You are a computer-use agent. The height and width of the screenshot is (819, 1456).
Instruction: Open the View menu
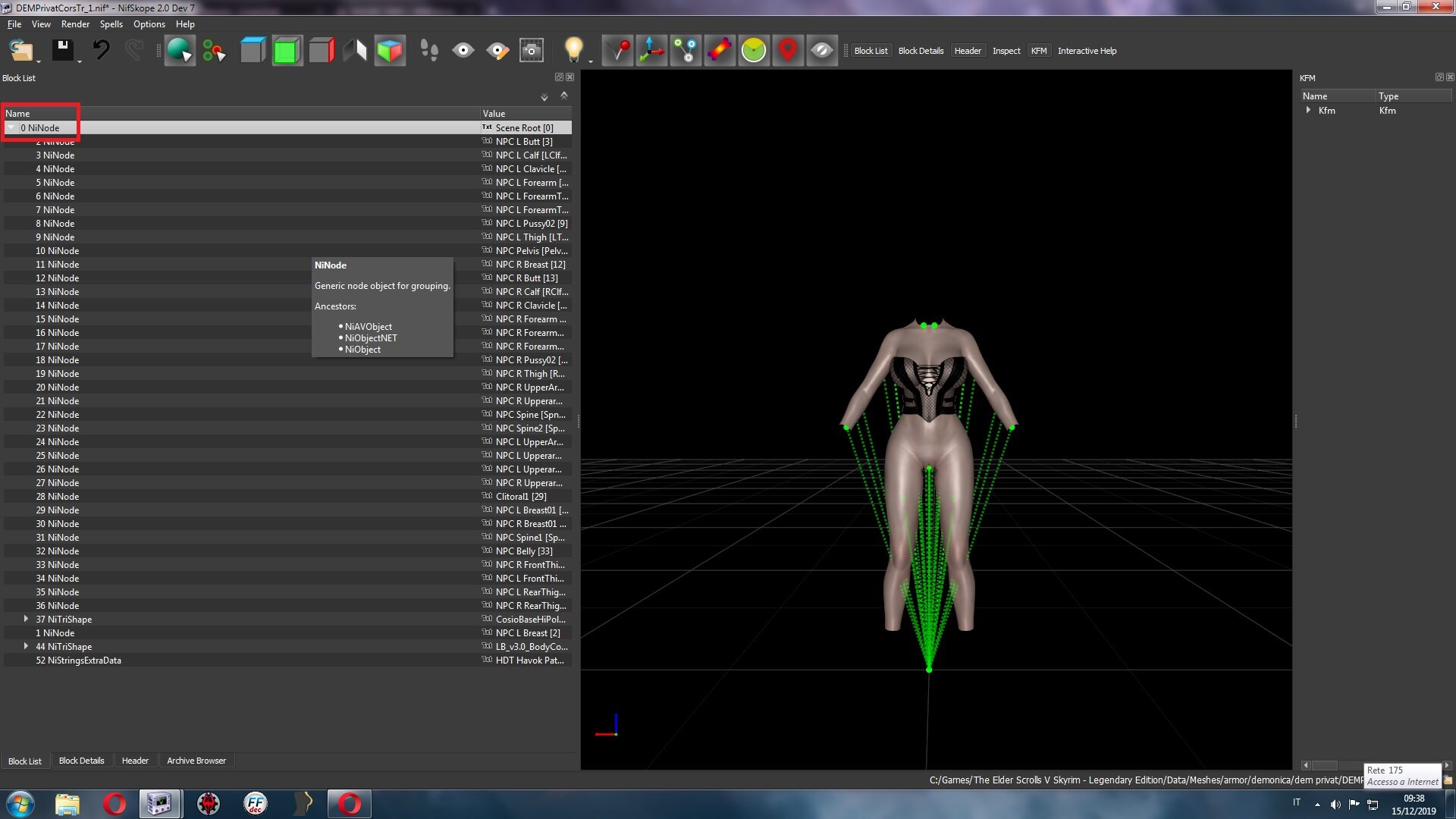pos(41,24)
